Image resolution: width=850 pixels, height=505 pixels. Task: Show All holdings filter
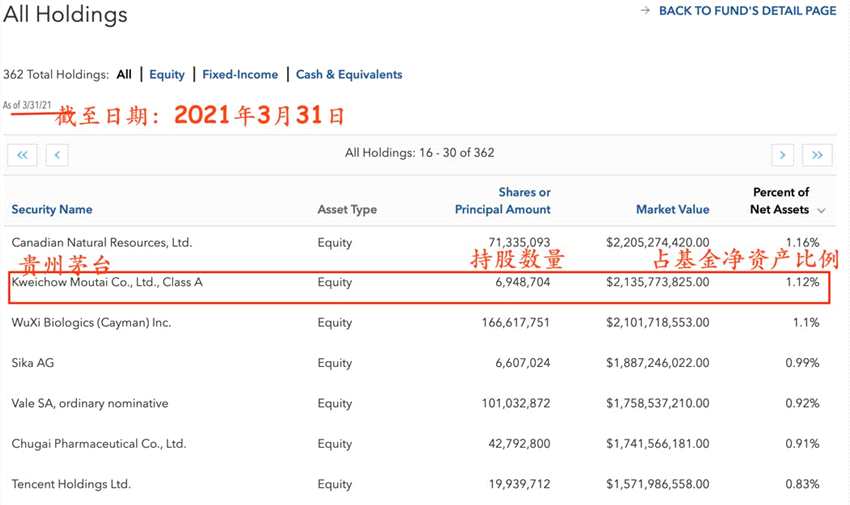(124, 74)
